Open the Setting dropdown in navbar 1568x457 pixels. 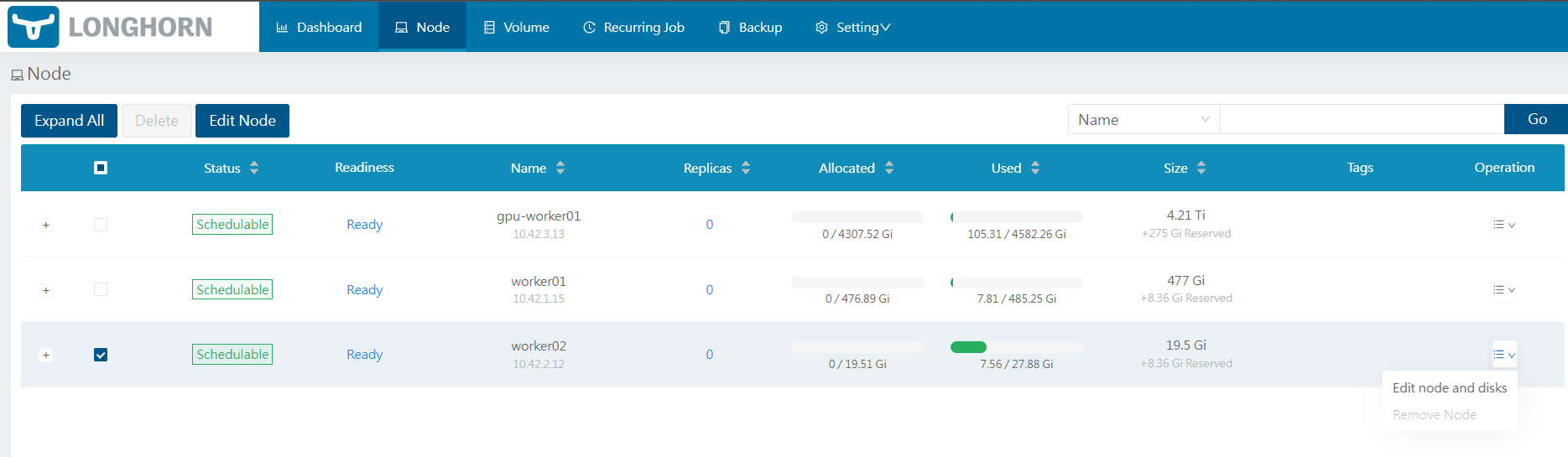(x=852, y=27)
